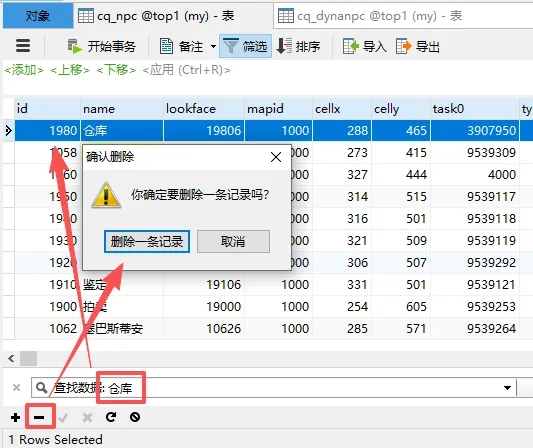Click the Memo (备注) toolbar button
Viewport: 533px width, 448px height.
(182, 46)
